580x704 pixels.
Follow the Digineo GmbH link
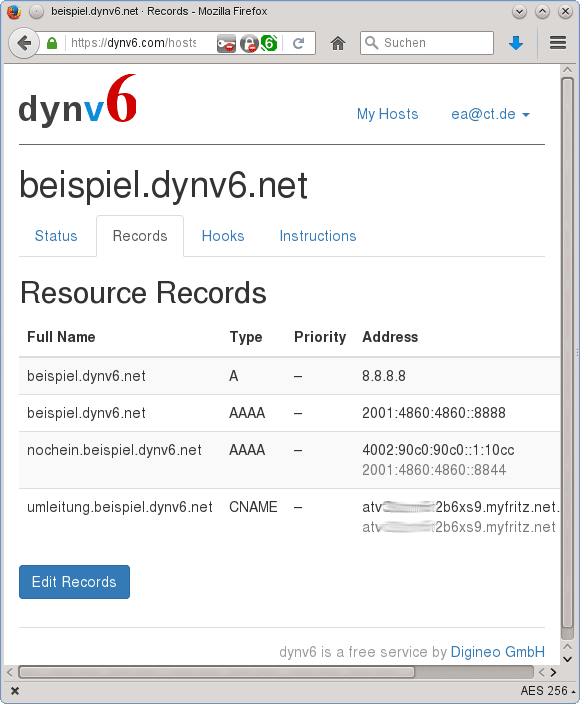click(497, 651)
